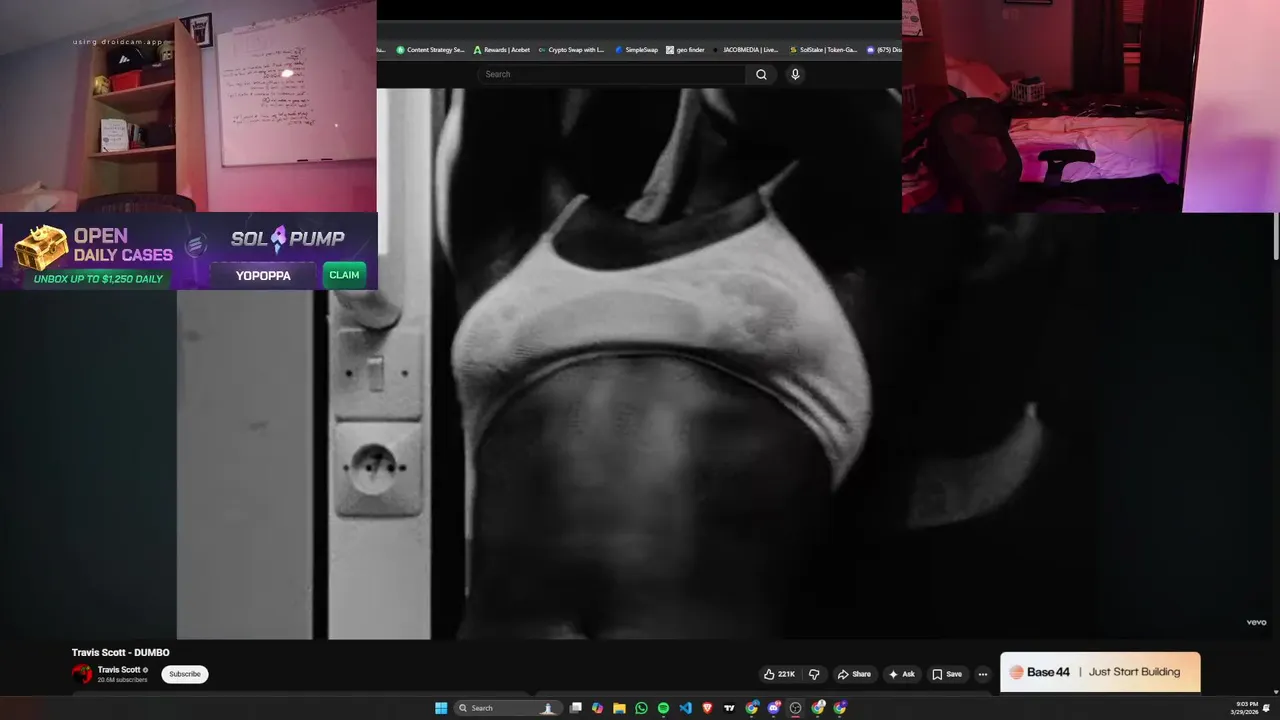
Task: Dislike the Travis Scott DUMBO video
Action: (x=814, y=674)
